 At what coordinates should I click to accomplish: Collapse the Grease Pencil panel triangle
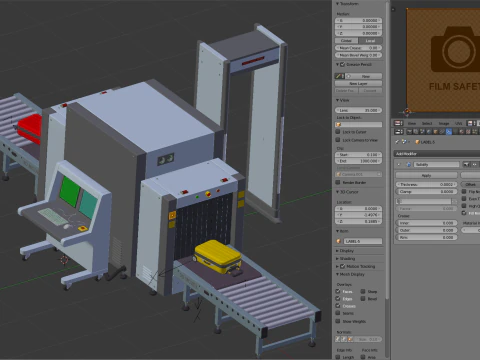click(x=337, y=64)
